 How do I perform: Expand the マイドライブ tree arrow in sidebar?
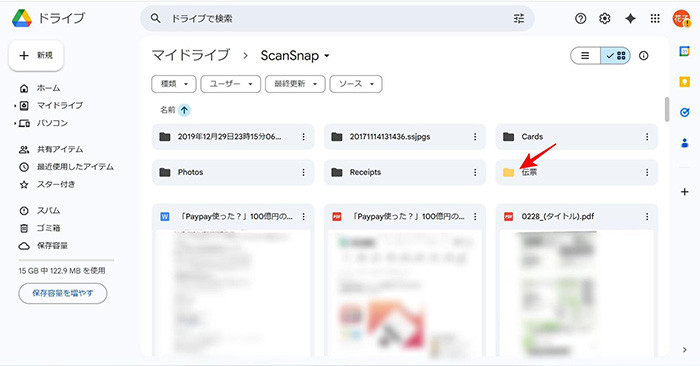click(15, 106)
